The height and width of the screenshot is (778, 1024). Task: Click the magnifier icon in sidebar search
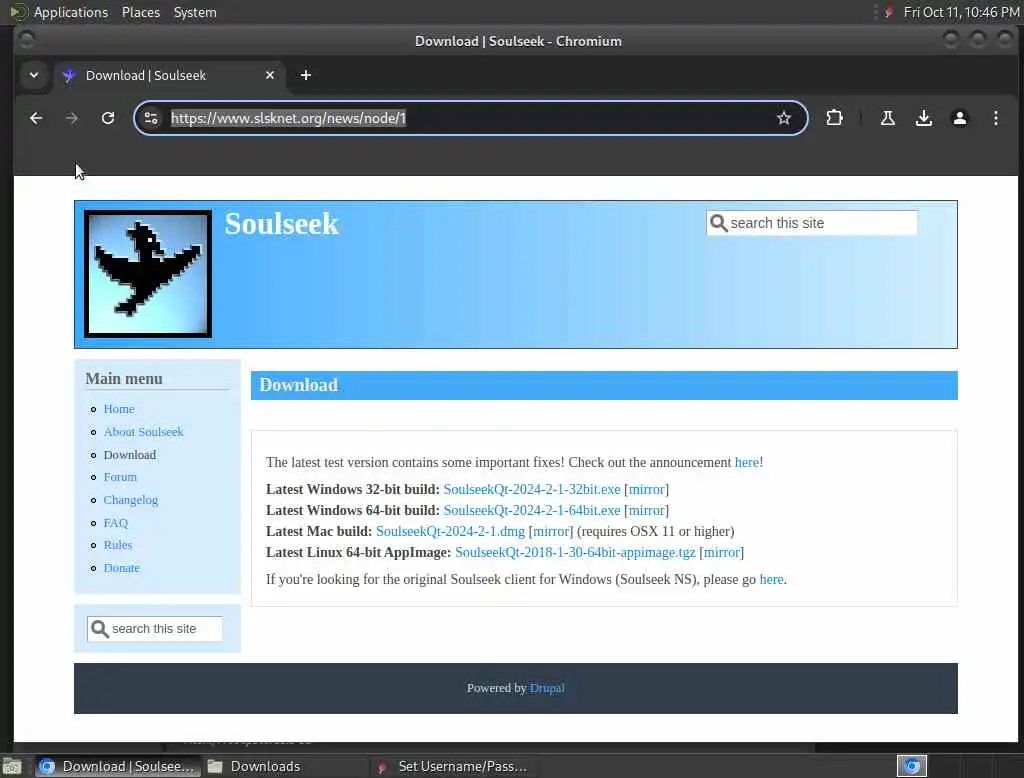click(99, 628)
